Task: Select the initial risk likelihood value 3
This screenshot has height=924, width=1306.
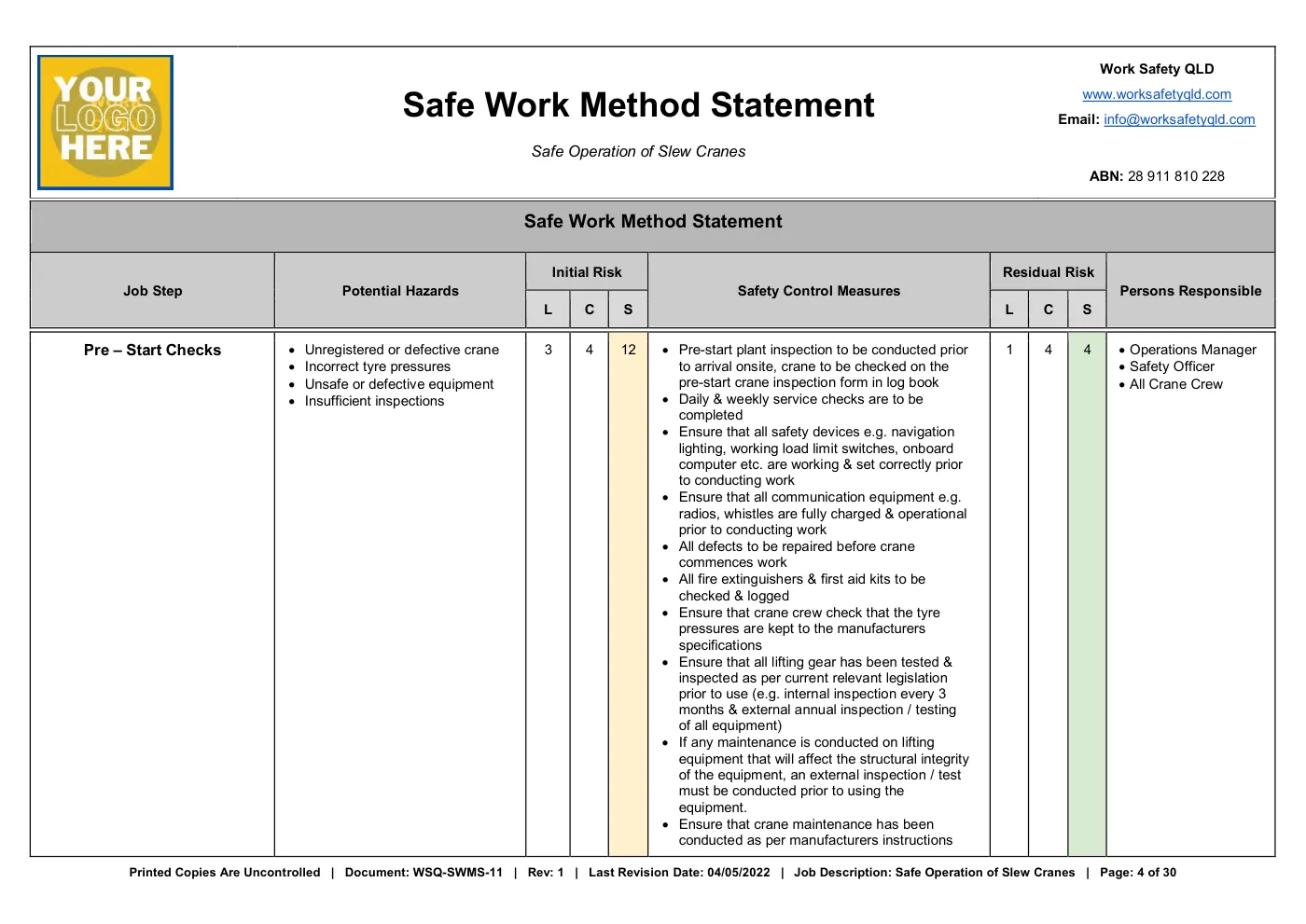Action: [x=549, y=350]
